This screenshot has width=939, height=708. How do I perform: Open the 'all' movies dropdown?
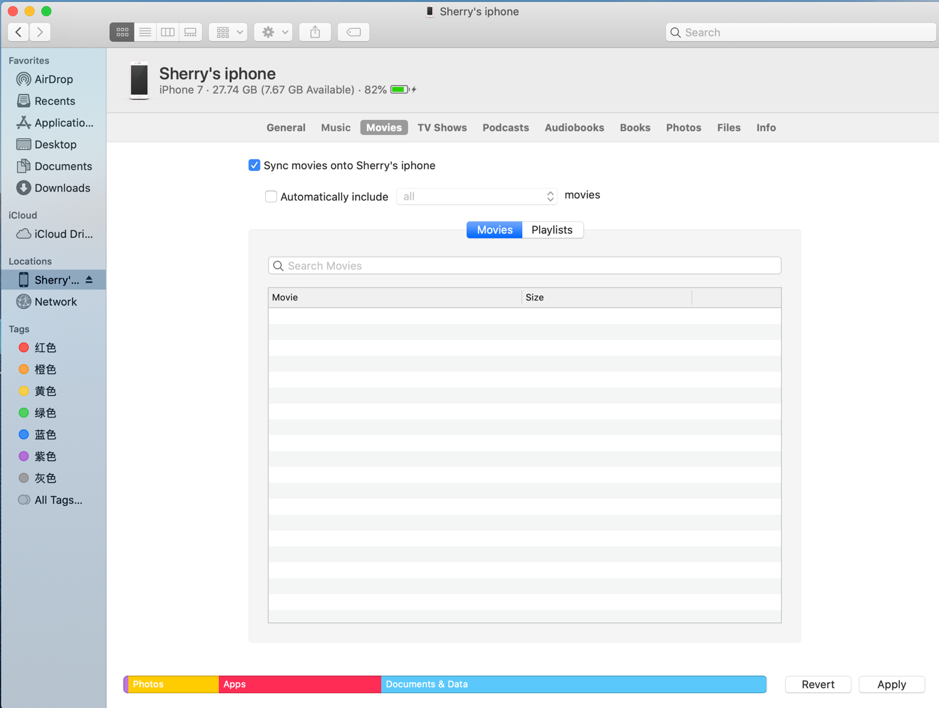[x=477, y=196]
